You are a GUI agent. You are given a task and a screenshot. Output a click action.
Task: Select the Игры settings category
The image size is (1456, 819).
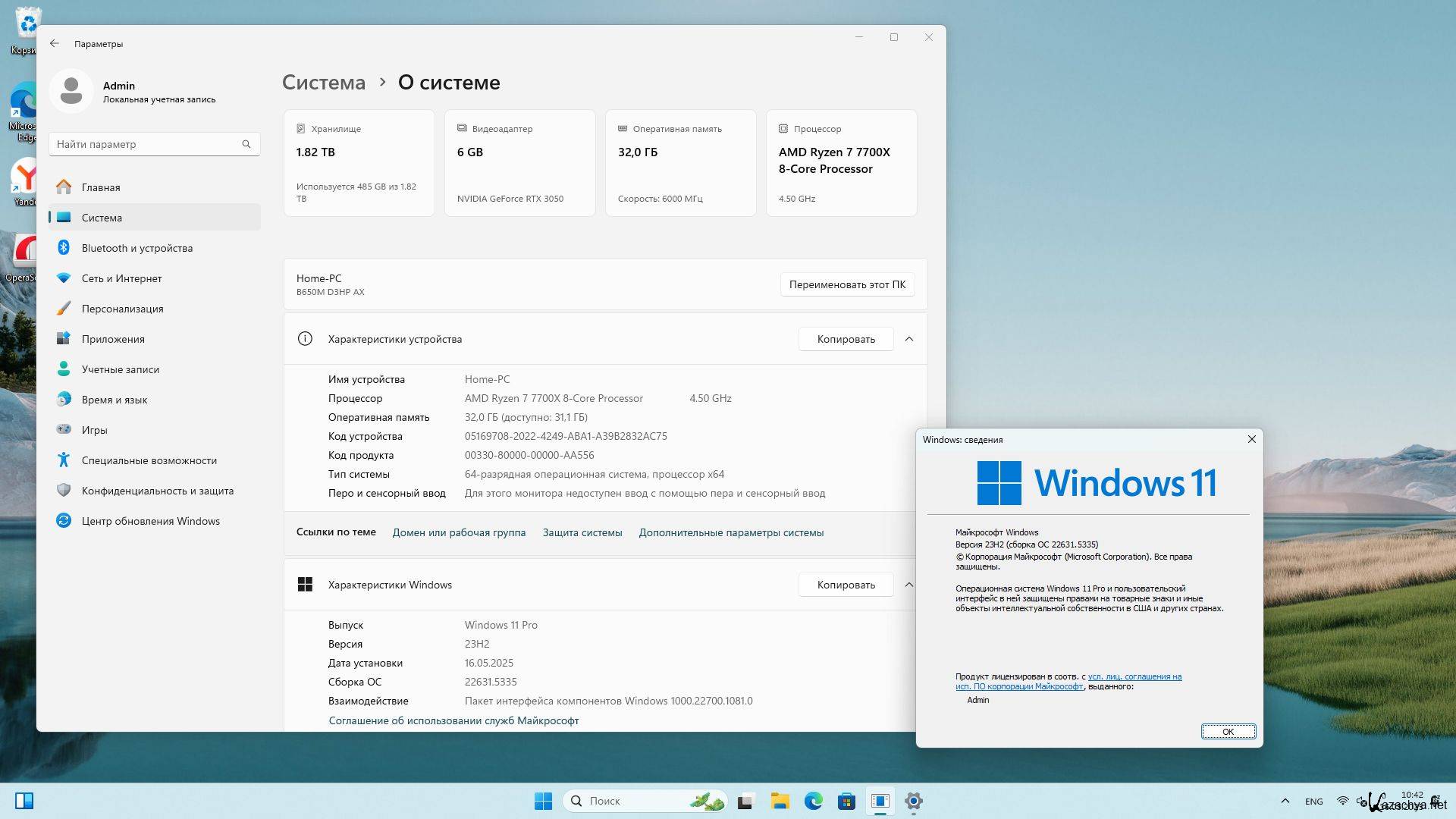(x=94, y=430)
